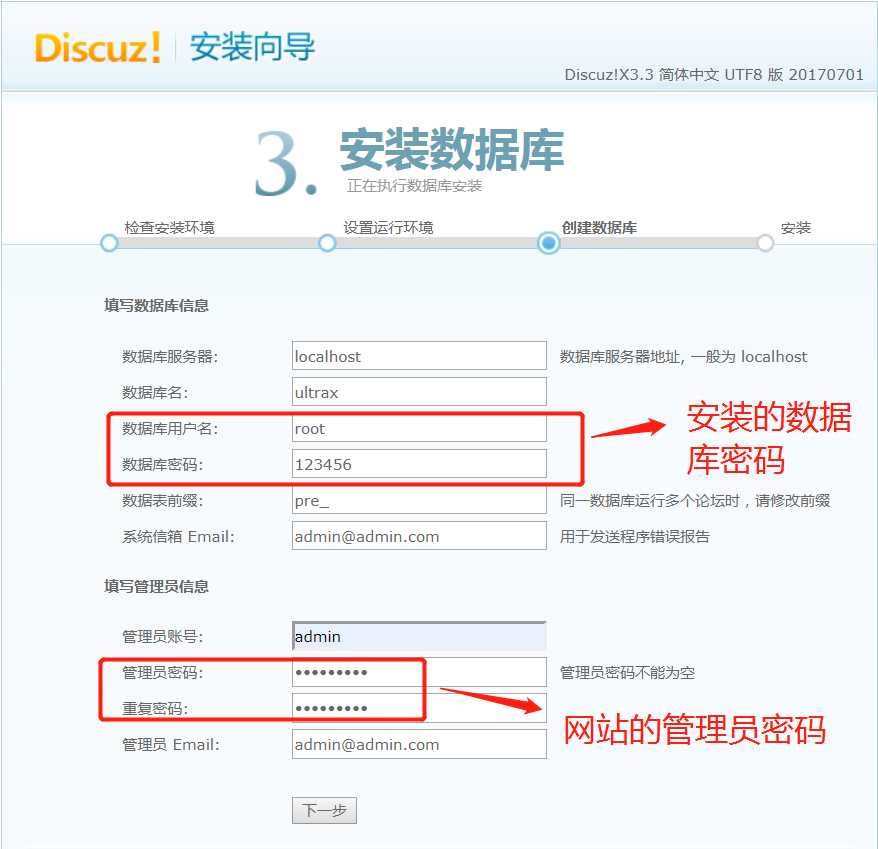The height and width of the screenshot is (849, 878).
Task: Click the 设置运行环境 step label
Action: click(x=388, y=227)
